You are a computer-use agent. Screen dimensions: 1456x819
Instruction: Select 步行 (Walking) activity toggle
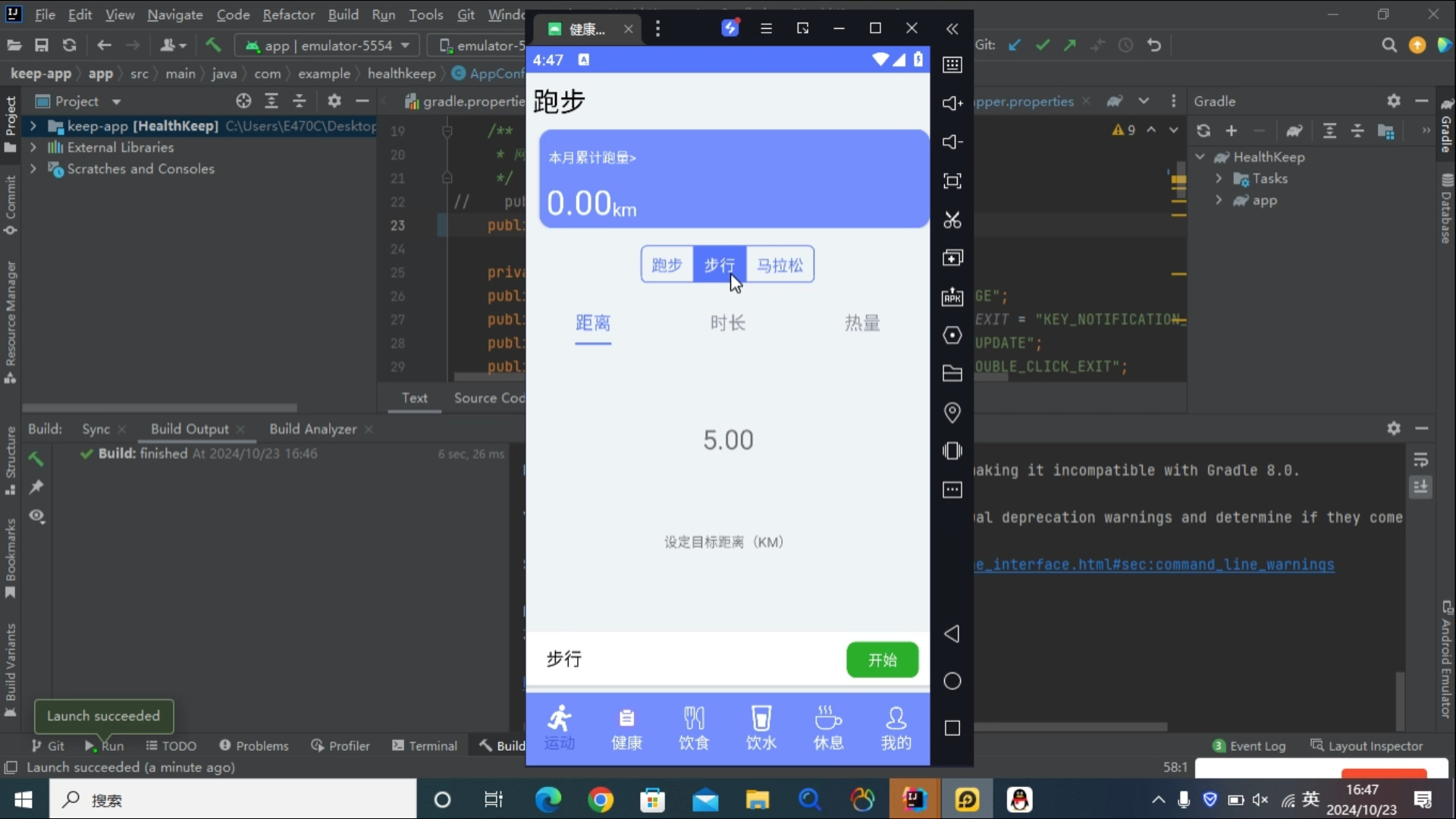tap(720, 264)
